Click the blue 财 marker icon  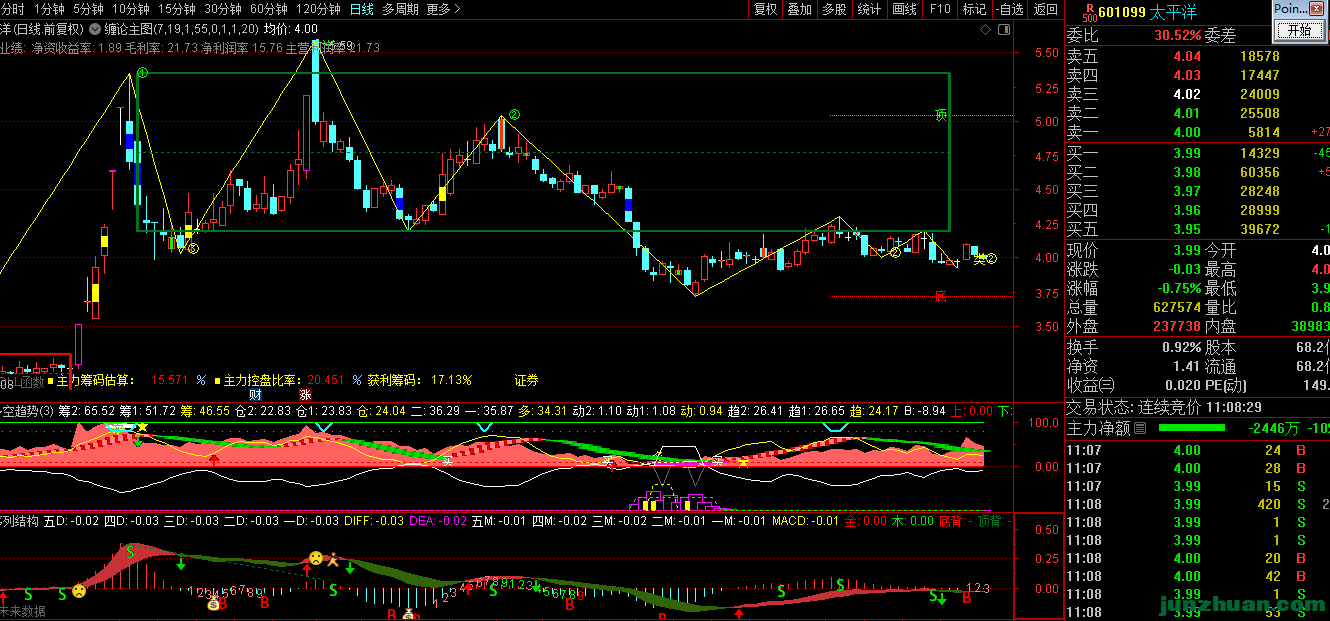255,395
